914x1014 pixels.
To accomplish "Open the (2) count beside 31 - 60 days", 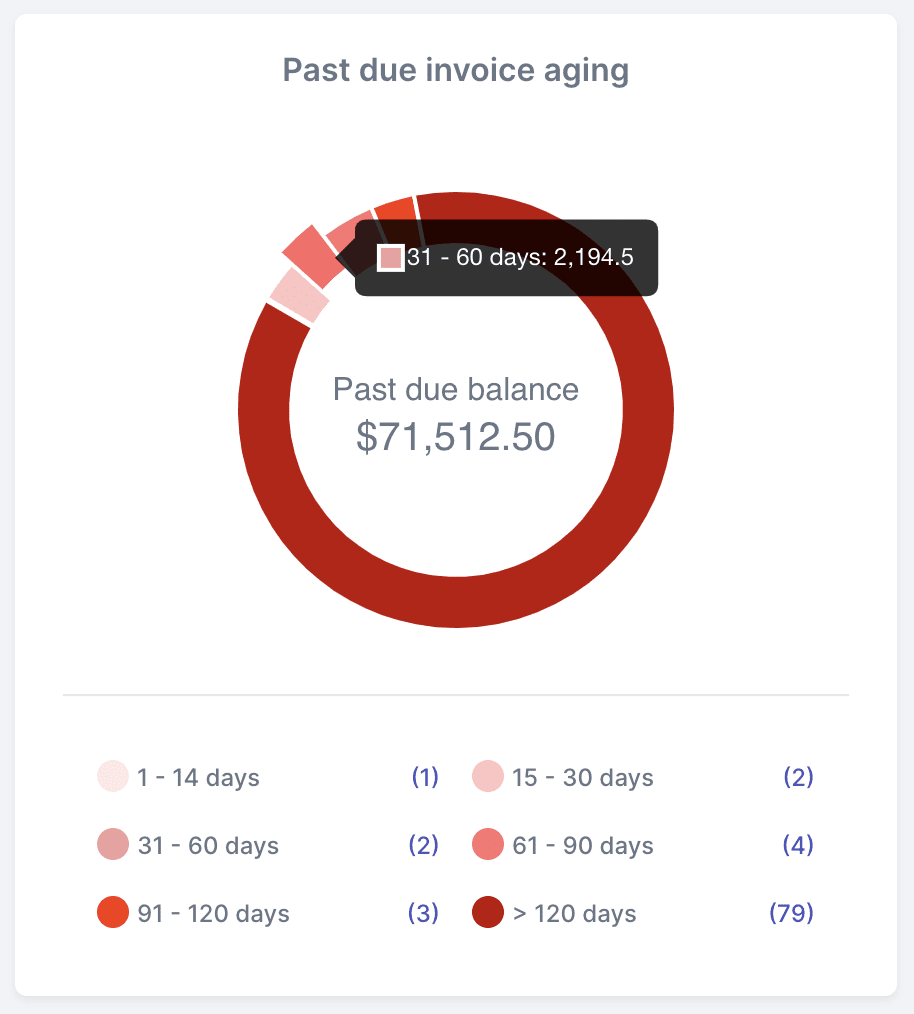I will coord(424,845).
